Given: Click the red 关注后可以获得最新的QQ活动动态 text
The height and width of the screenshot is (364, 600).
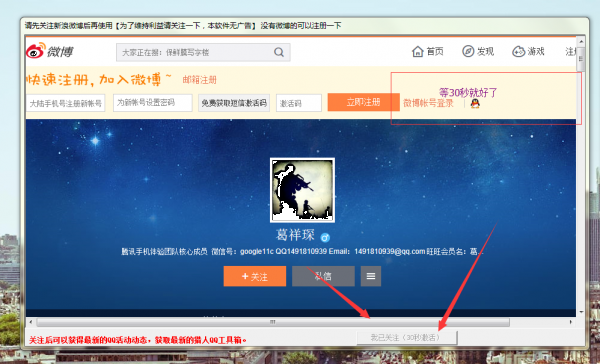Looking at the screenshot, I should 138,340.
